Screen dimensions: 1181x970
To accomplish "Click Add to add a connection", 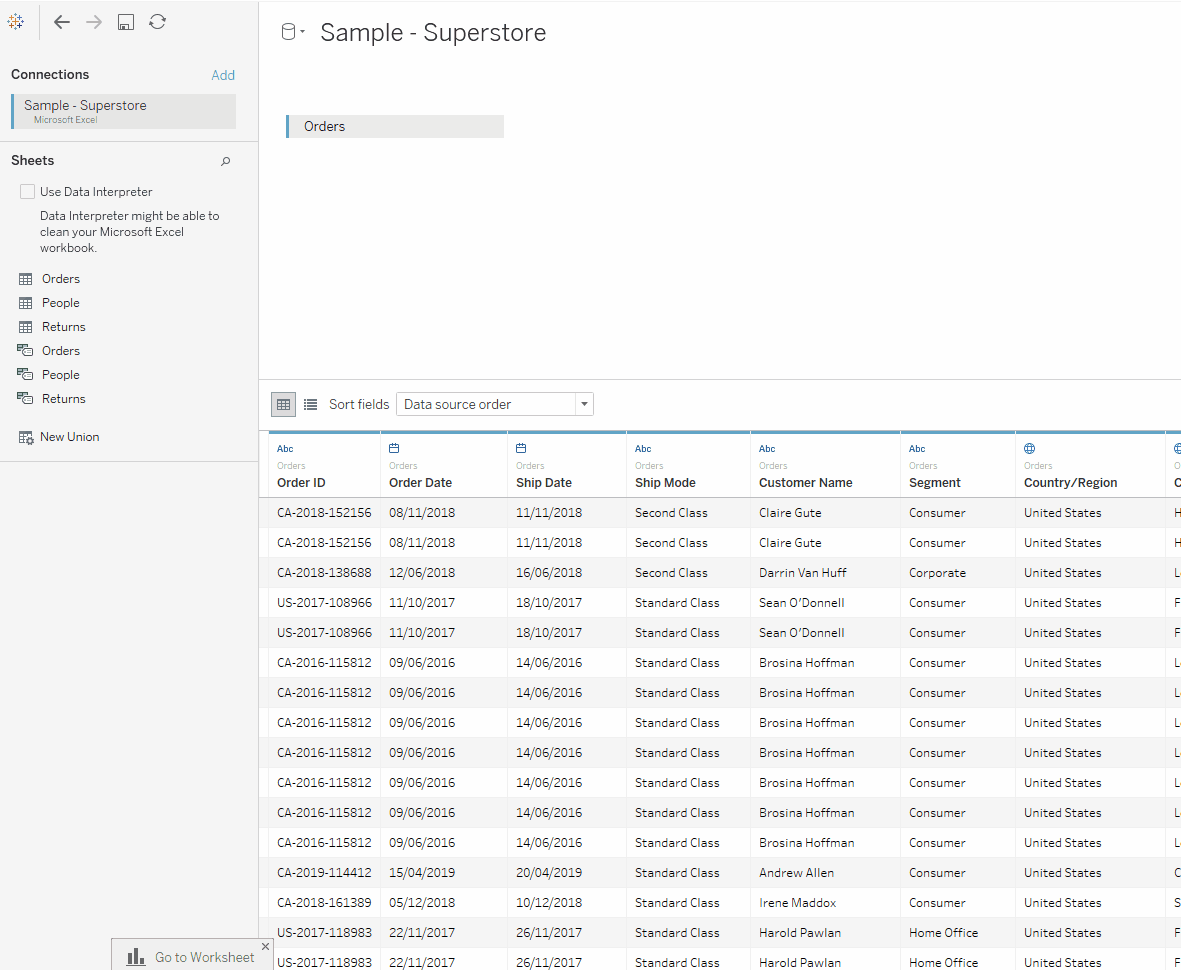I will pyautogui.click(x=223, y=75).
